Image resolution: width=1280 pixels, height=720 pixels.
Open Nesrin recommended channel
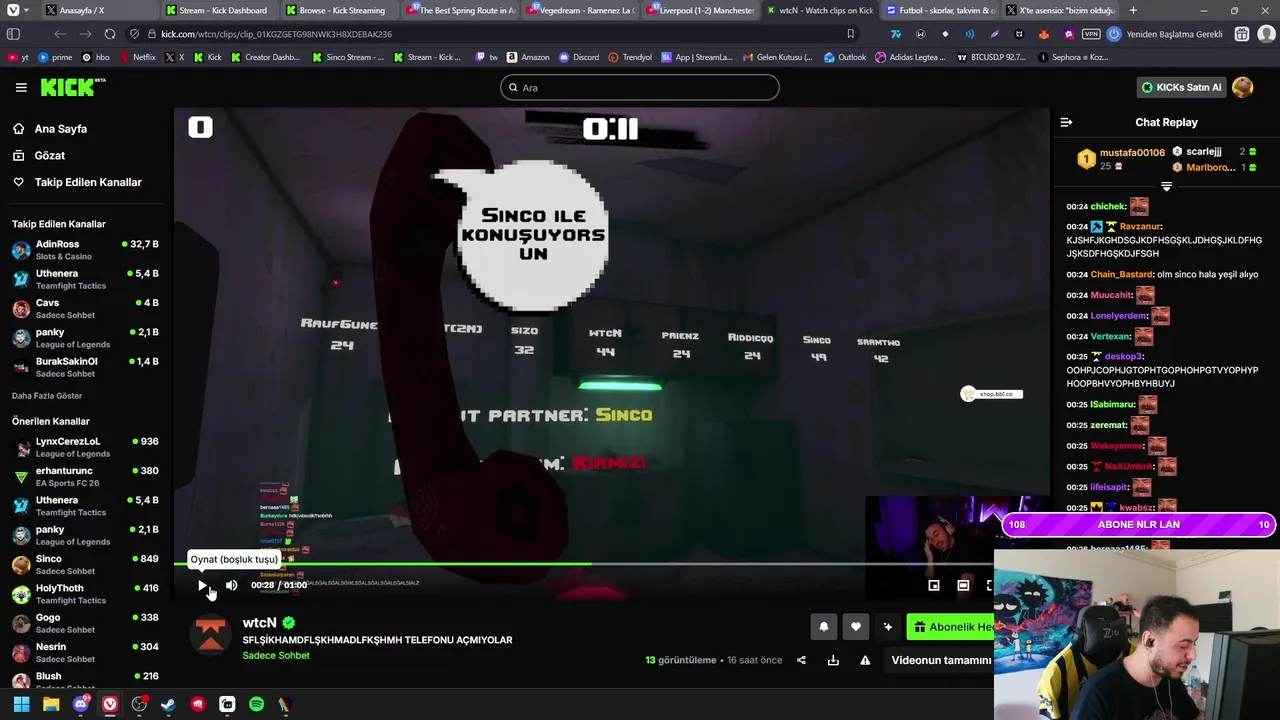tap(85, 652)
